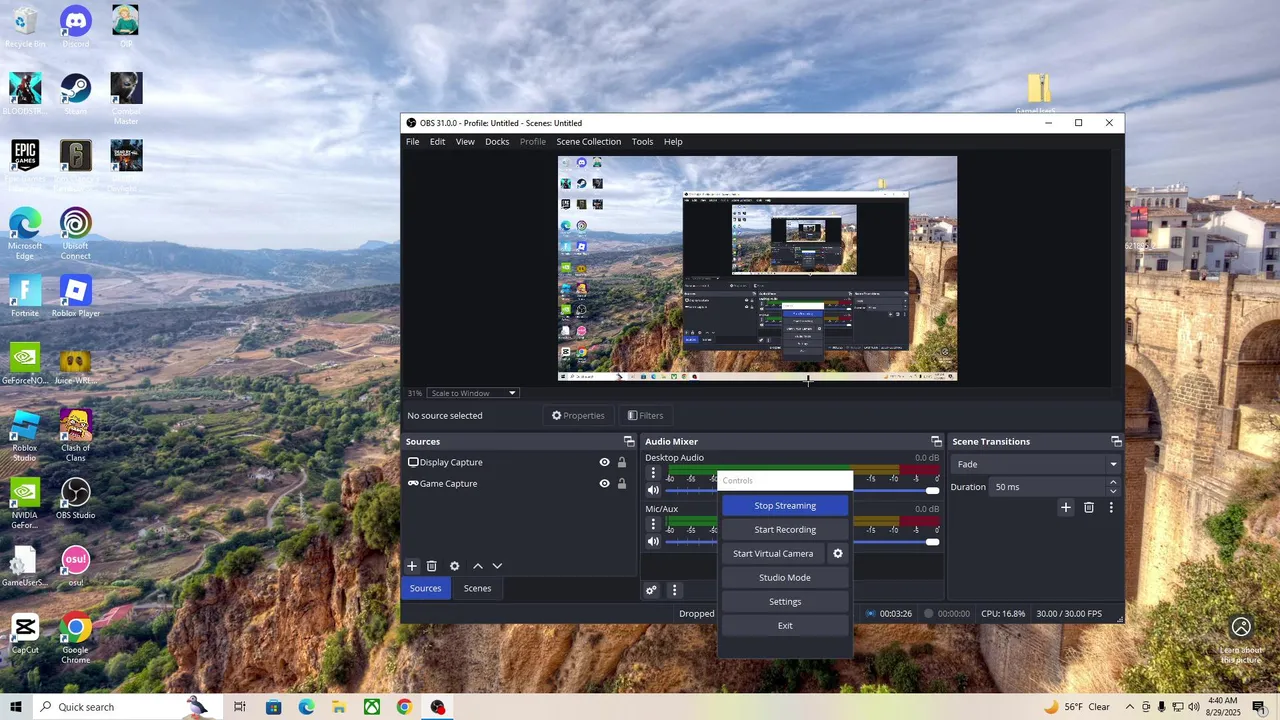Viewport: 1280px width, 720px height.
Task: Open Task View in taskbar
Action: coord(240,707)
